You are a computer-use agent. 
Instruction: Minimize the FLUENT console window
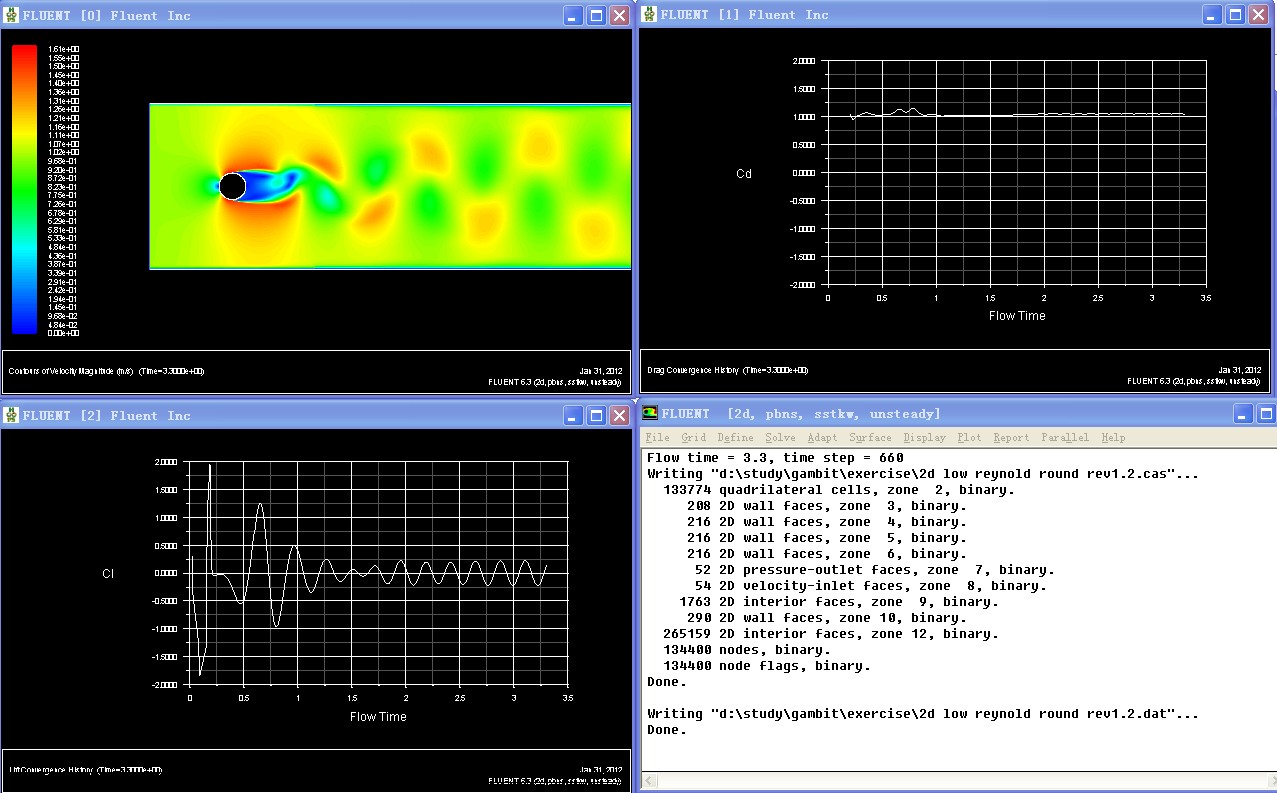(1243, 414)
